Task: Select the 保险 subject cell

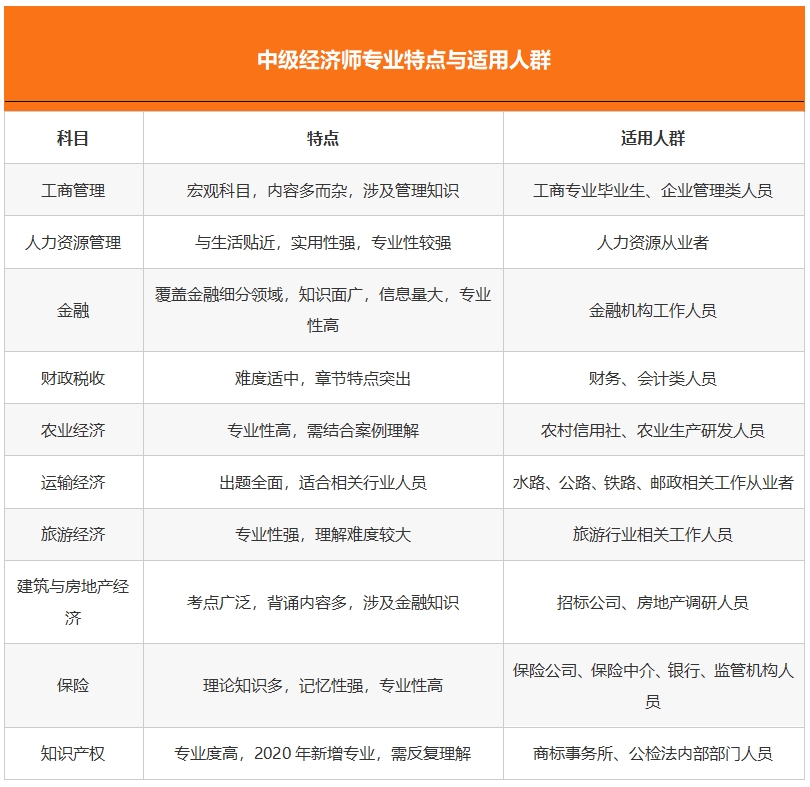Action: coord(73,686)
